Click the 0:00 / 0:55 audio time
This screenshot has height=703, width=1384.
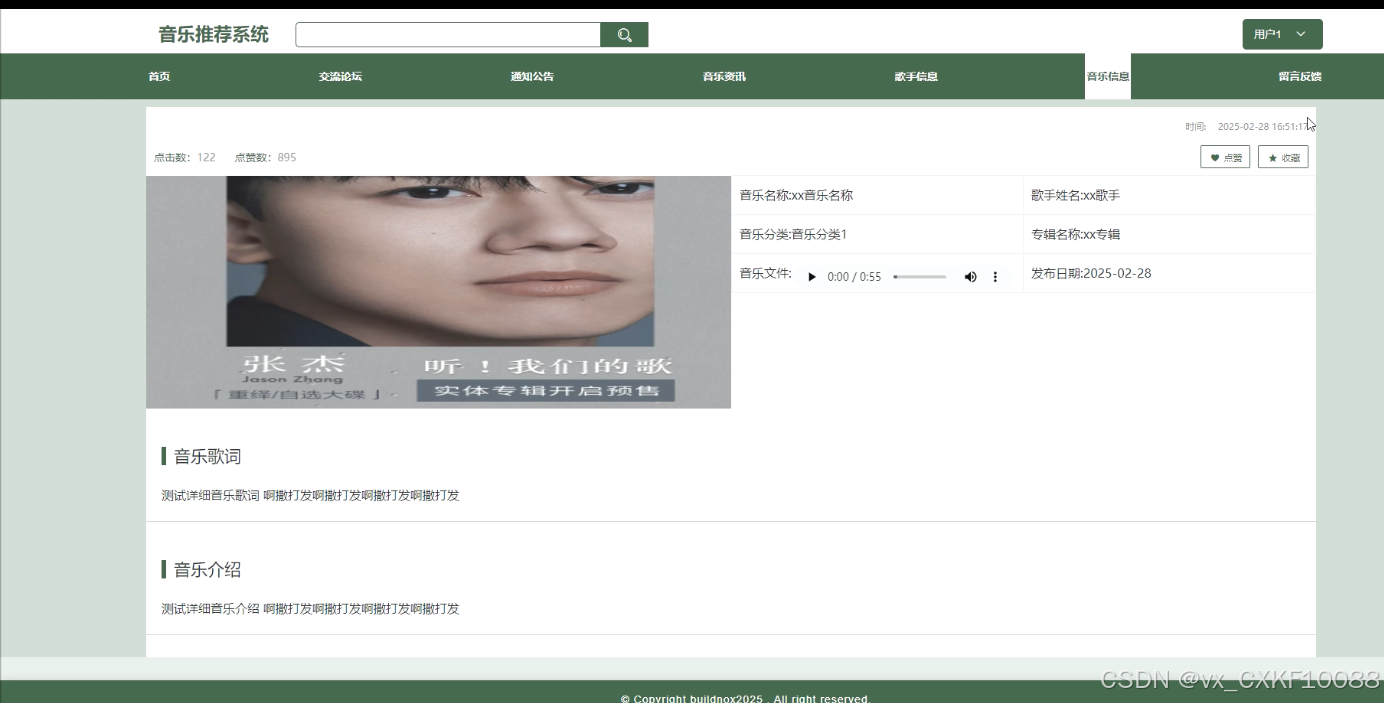854,277
